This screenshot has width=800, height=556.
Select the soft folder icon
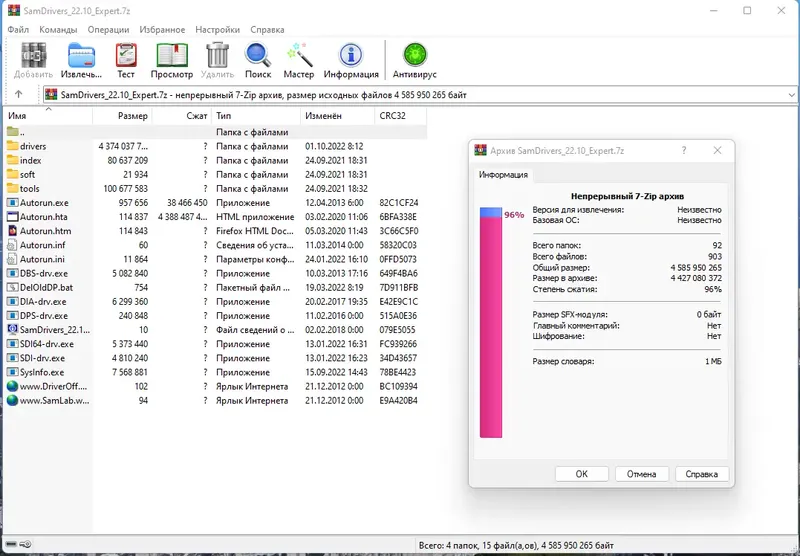click(x=12, y=174)
